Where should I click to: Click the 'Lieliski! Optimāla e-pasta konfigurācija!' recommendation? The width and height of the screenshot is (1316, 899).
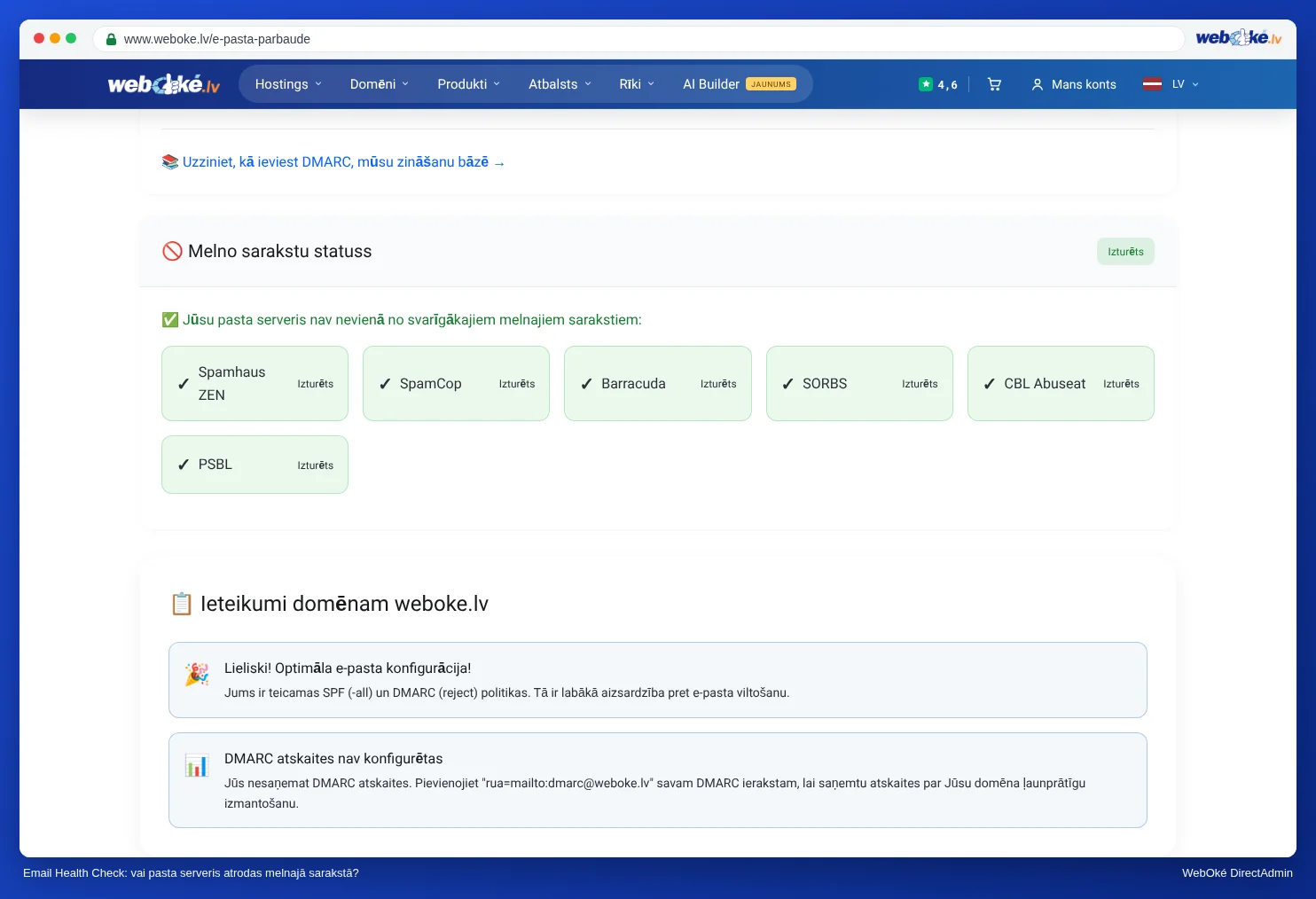pos(658,680)
